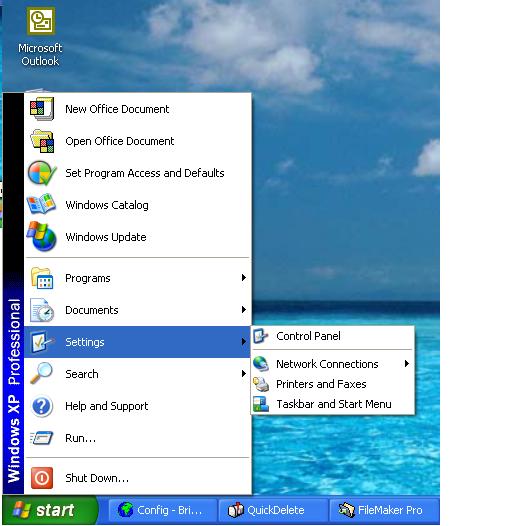Viewport: 512px width, 526px height.
Task: Expand the Programs submenu arrow
Action: (x=244, y=277)
